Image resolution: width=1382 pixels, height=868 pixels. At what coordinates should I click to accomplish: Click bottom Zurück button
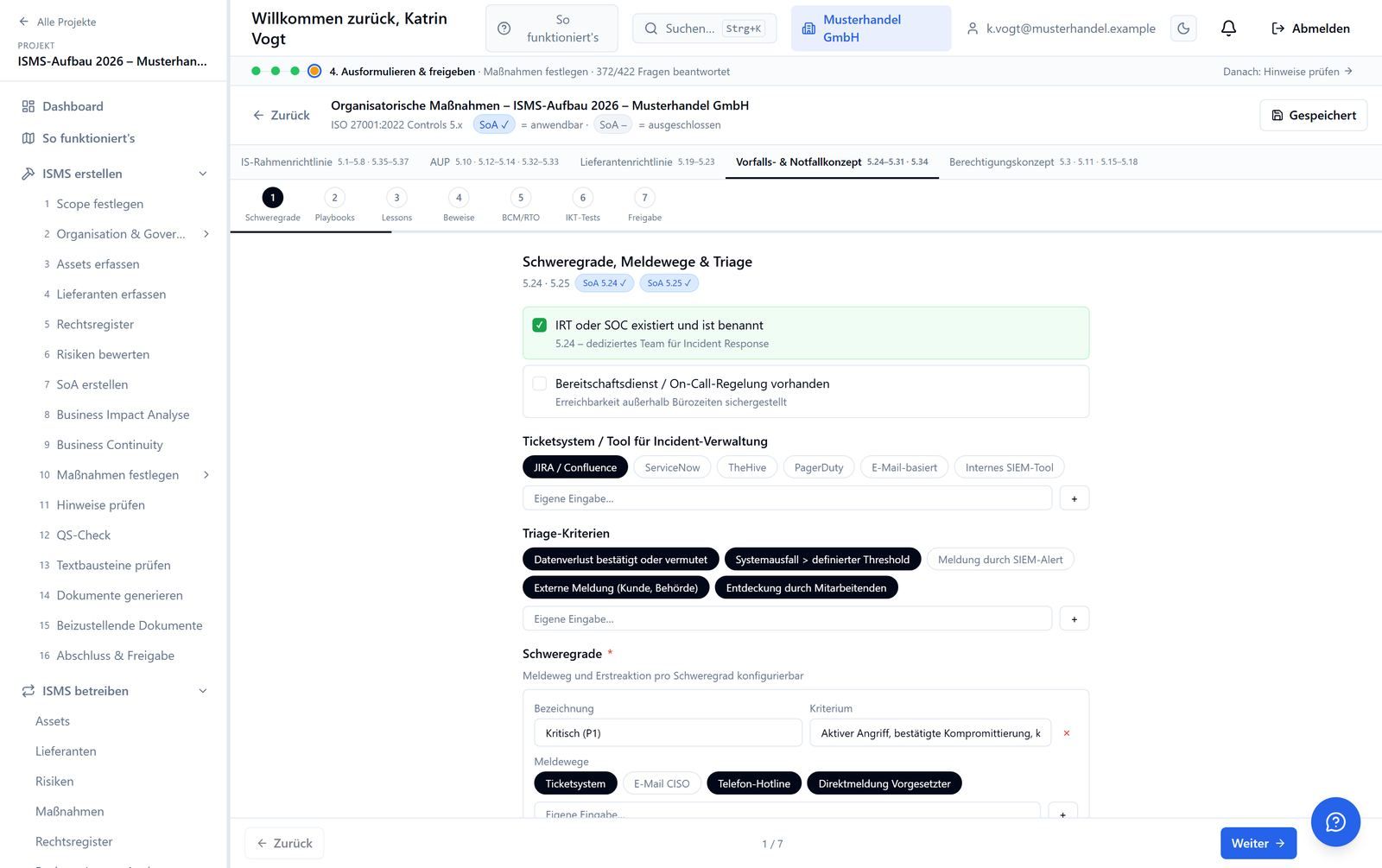[x=284, y=844]
